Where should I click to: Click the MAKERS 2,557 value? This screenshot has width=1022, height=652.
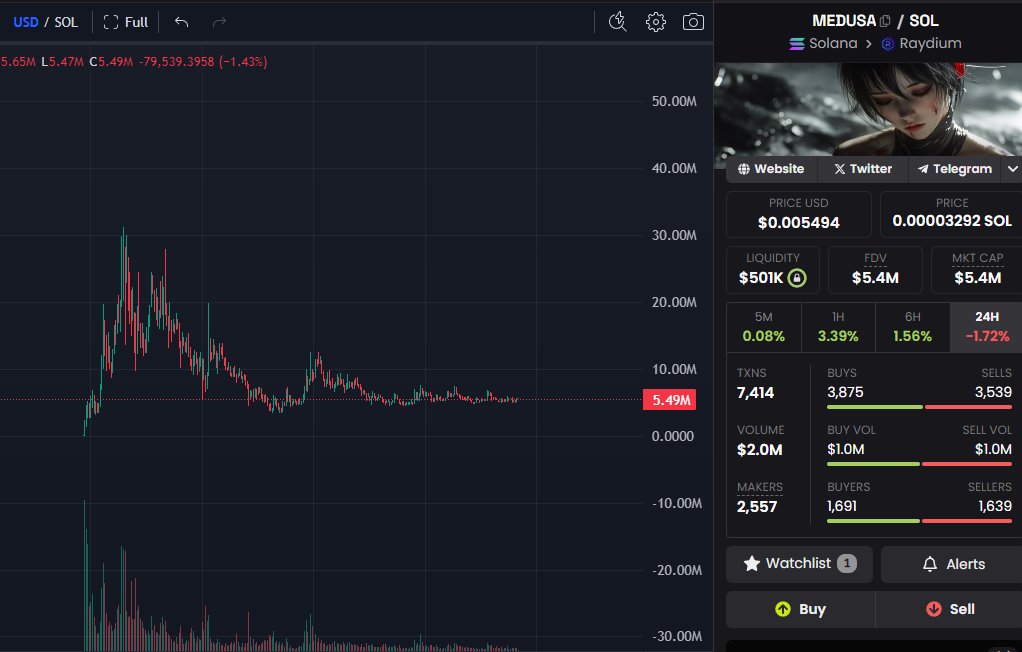pos(757,507)
